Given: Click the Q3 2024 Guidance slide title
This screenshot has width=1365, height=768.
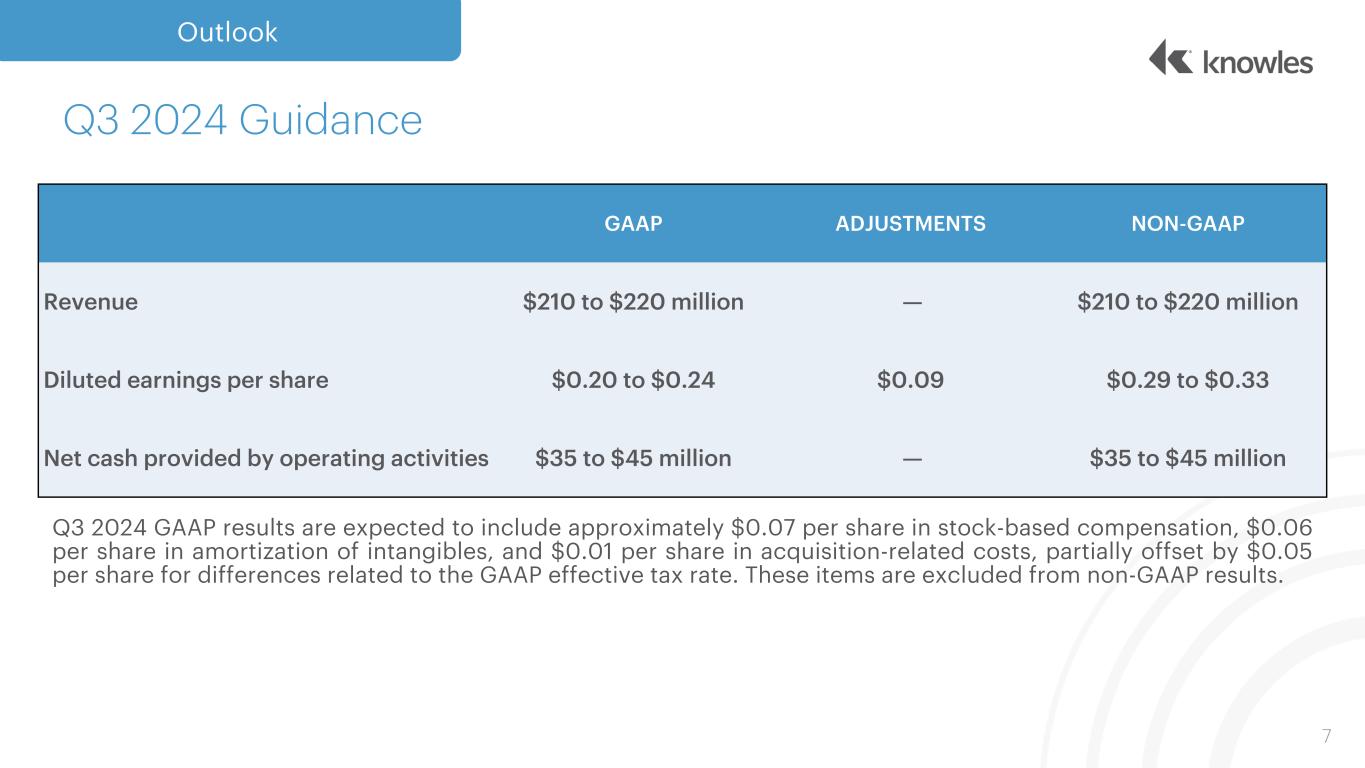Looking at the screenshot, I should [x=242, y=121].
